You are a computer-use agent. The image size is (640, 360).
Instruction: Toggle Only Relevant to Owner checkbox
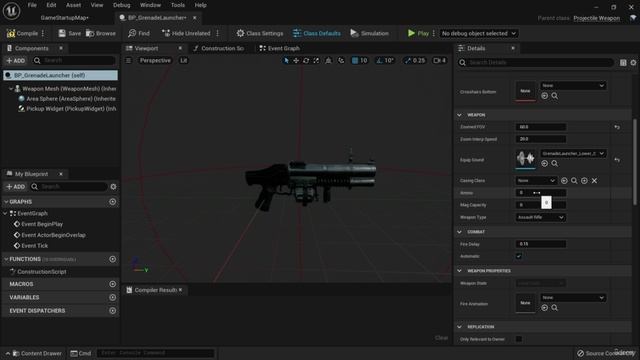pos(519,339)
